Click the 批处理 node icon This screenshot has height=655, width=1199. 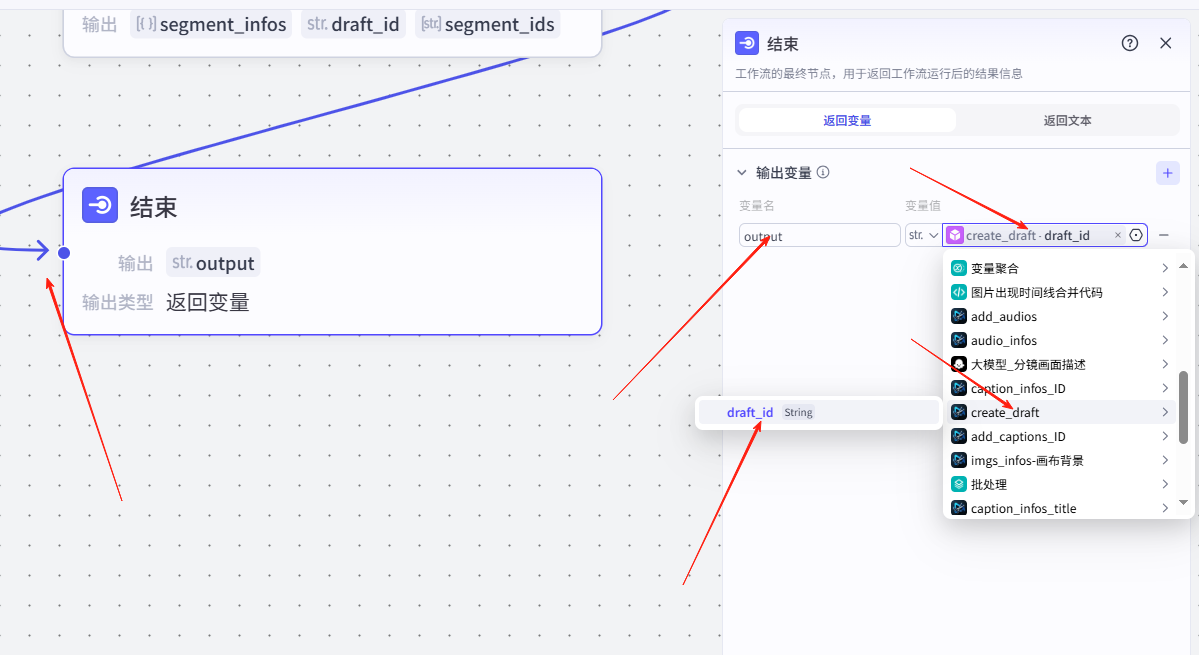tap(958, 484)
